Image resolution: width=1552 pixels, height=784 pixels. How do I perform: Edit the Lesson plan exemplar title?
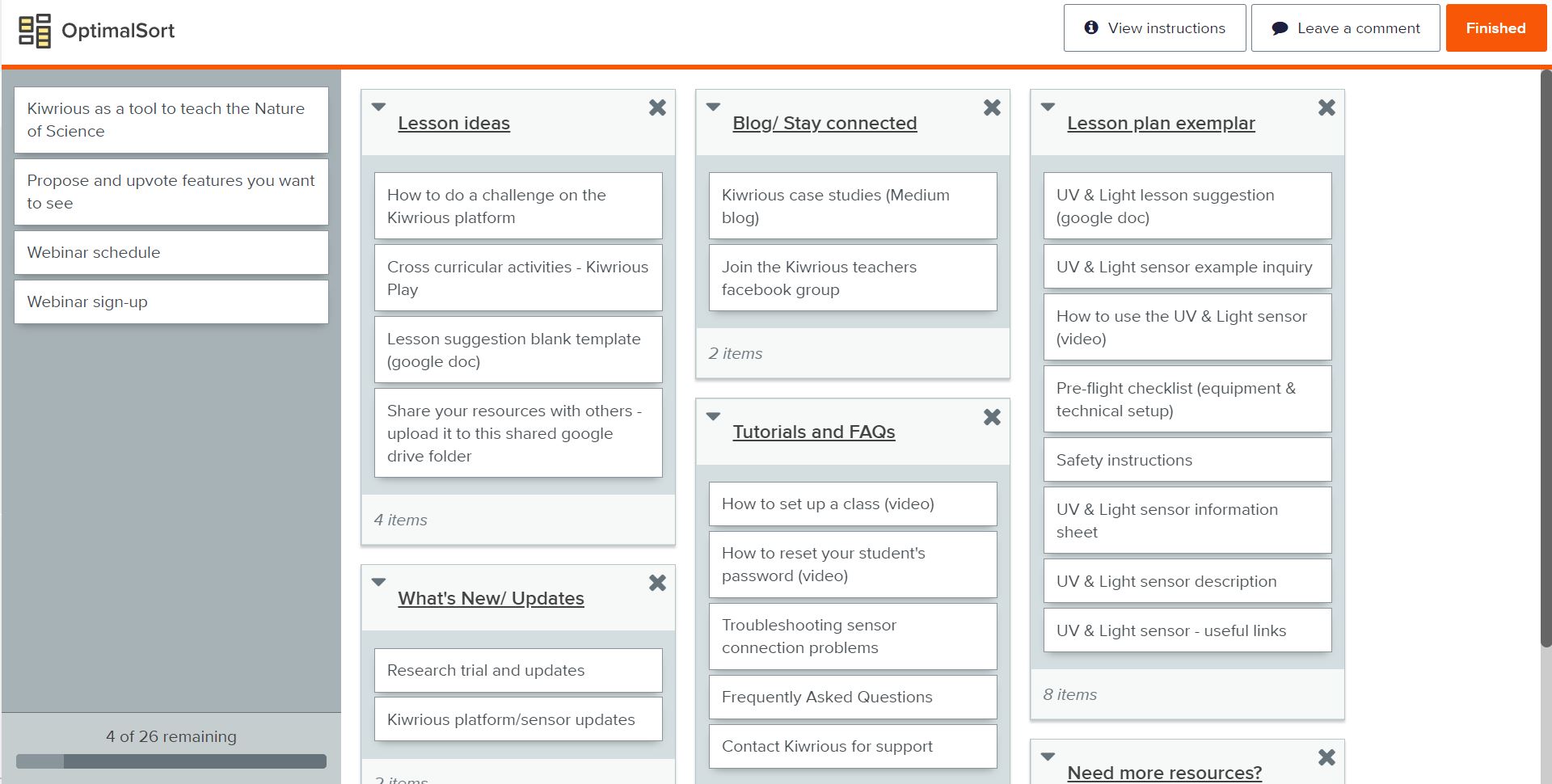pyautogui.click(x=1161, y=123)
